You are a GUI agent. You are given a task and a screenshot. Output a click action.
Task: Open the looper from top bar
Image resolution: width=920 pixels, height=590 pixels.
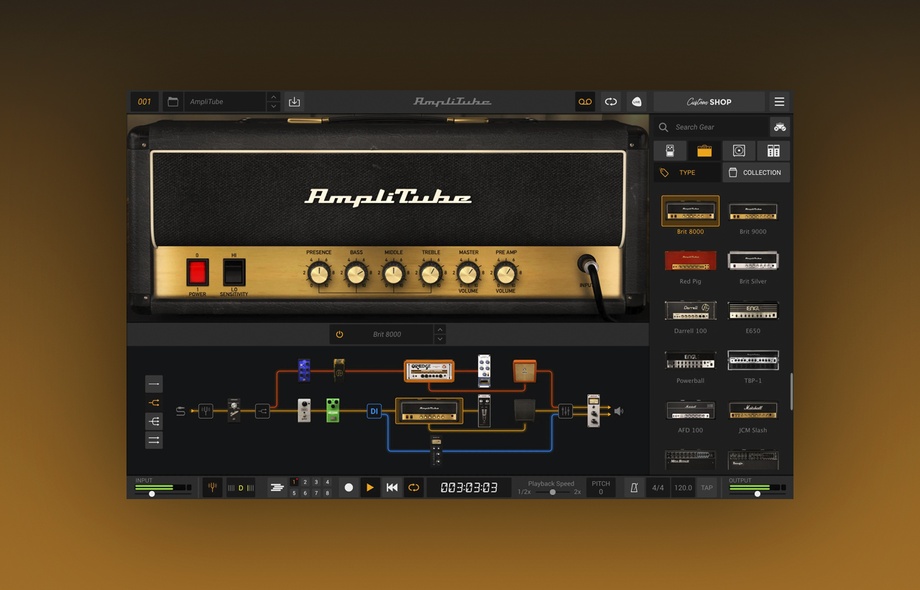pos(611,101)
